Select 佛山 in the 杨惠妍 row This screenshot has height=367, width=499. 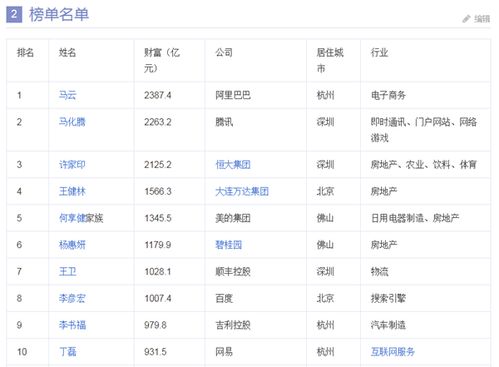coord(325,245)
